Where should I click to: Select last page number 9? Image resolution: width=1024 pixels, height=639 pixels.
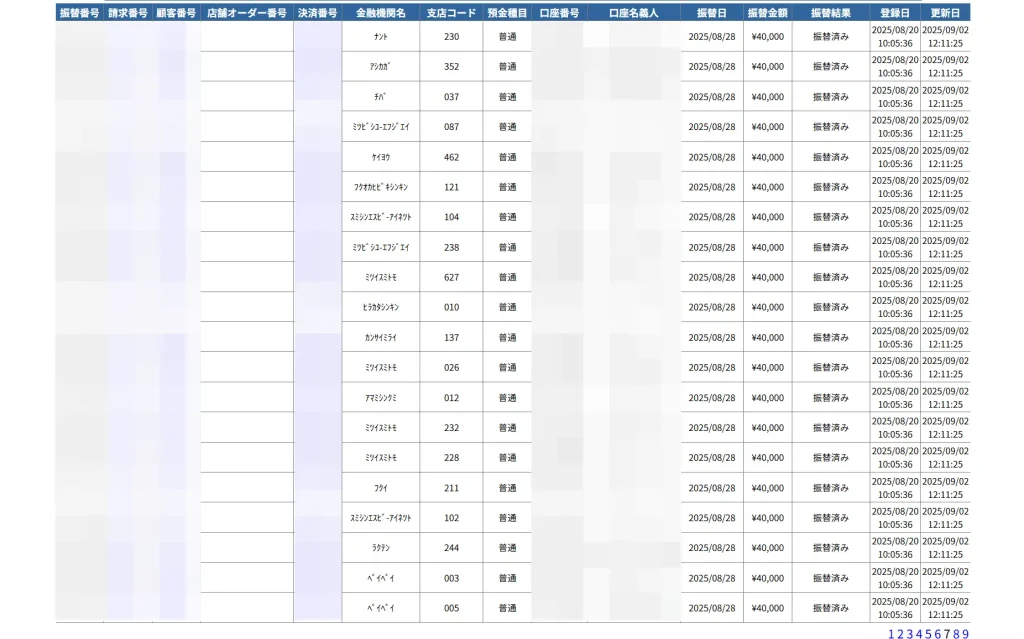[x=965, y=634]
